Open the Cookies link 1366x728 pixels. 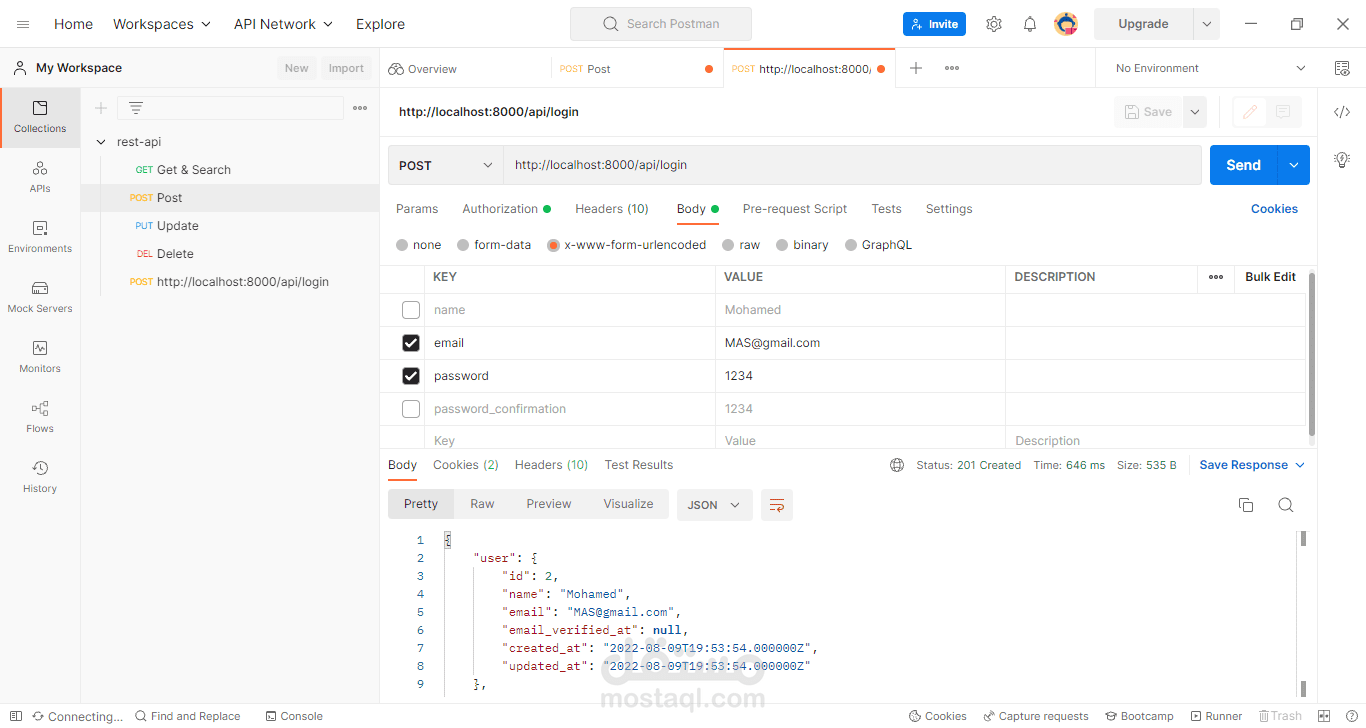click(x=1274, y=209)
